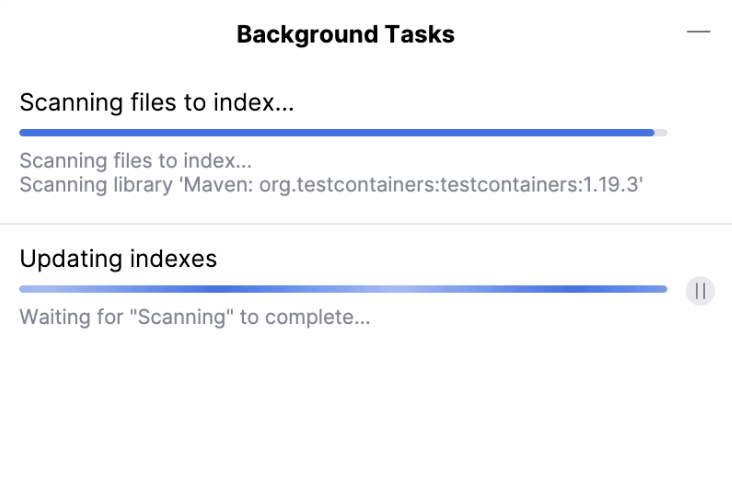
Task: Pause the Updating indexes task
Action: pos(700,291)
